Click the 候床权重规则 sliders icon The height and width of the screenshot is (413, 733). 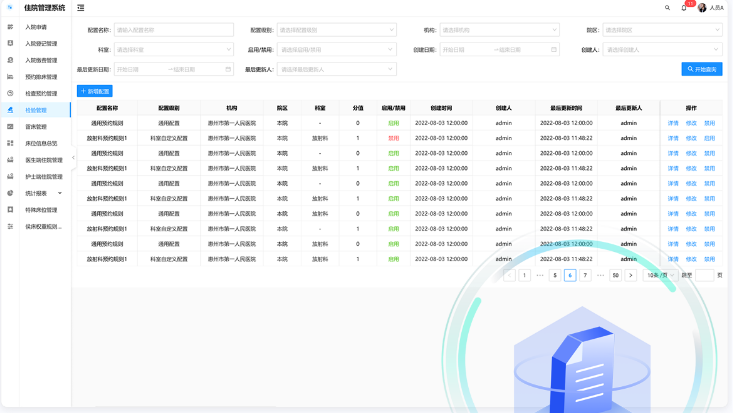pyautogui.click(x=10, y=226)
